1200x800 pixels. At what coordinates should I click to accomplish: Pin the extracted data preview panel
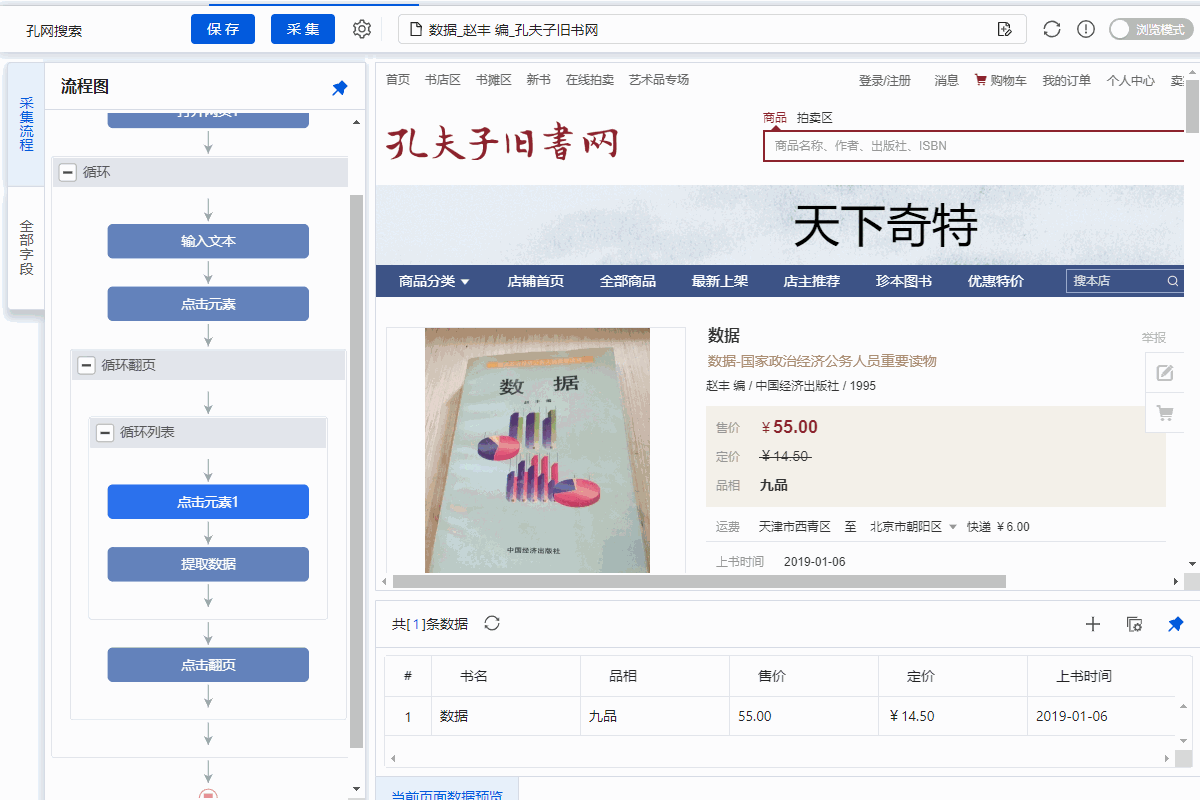1176,624
